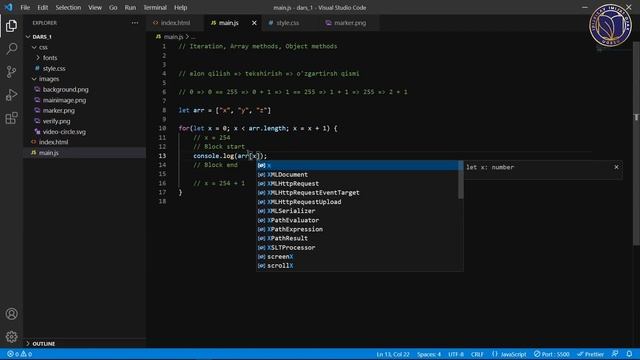This screenshot has height=360, width=640.
Task: Click Spaces: 4 indentation setting
Action: coord(429,354)
